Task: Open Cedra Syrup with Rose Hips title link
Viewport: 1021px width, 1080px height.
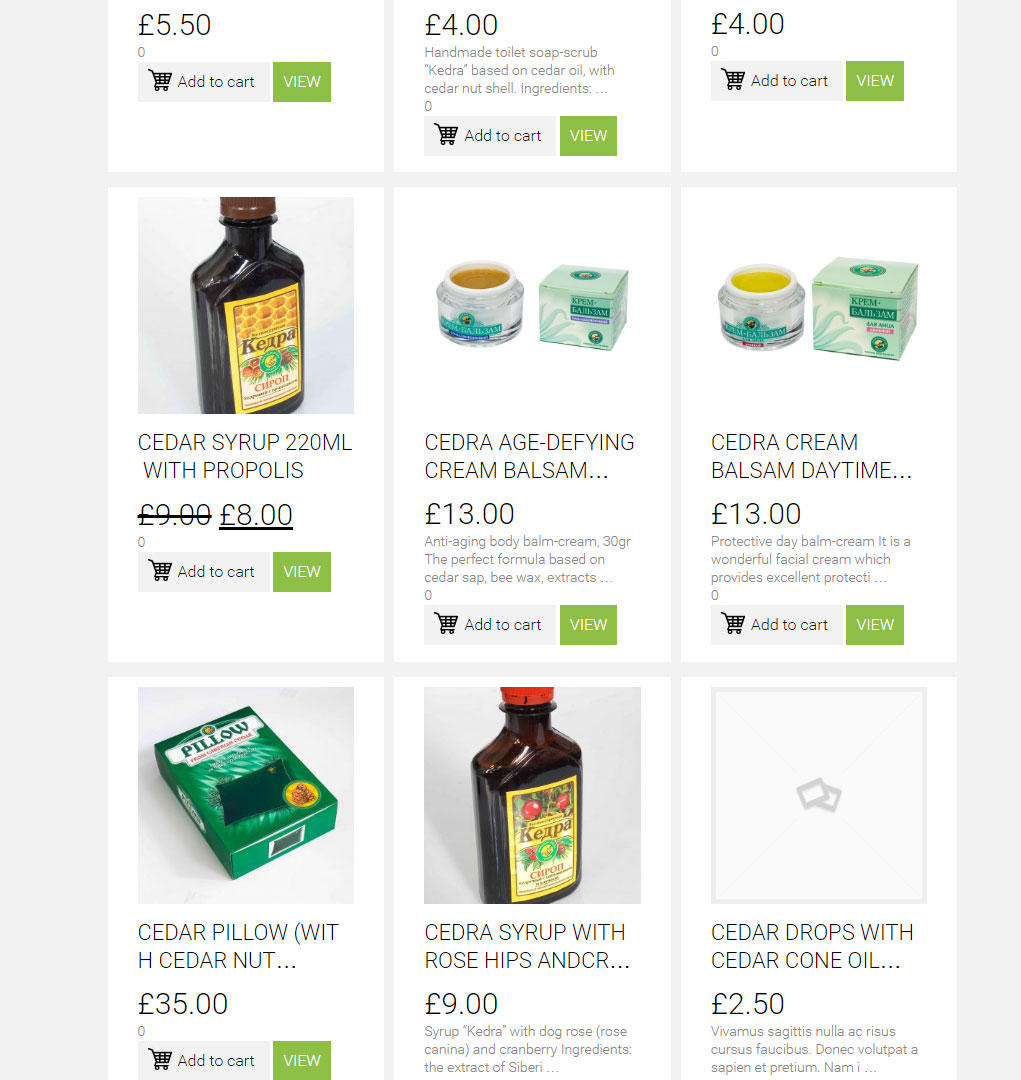Action: click(527, 946)
